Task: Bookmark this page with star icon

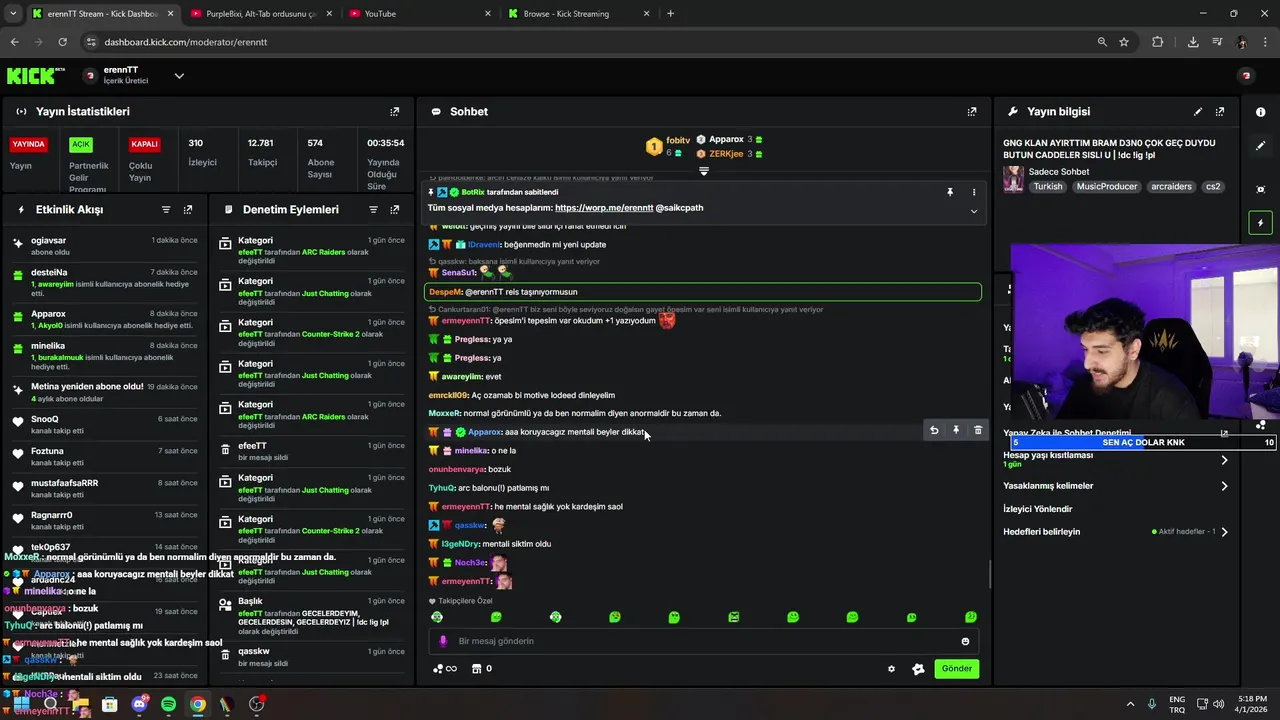Action: 1124,42
